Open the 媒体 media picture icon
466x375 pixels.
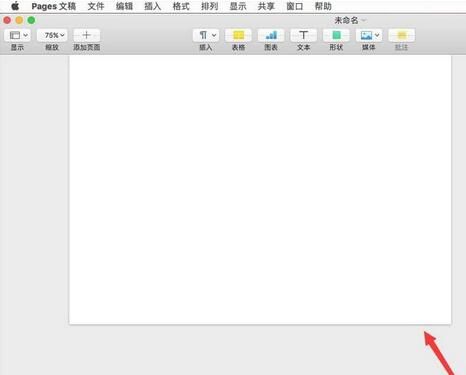coord(366,35)
